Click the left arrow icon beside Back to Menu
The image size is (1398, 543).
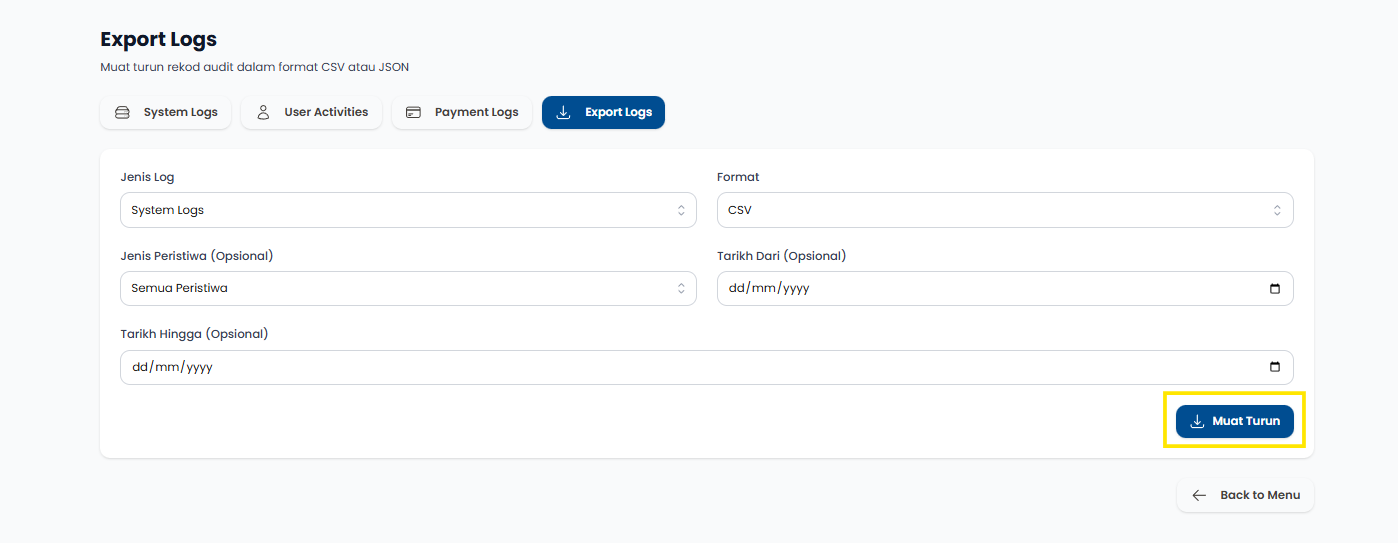coord(1199,496)
